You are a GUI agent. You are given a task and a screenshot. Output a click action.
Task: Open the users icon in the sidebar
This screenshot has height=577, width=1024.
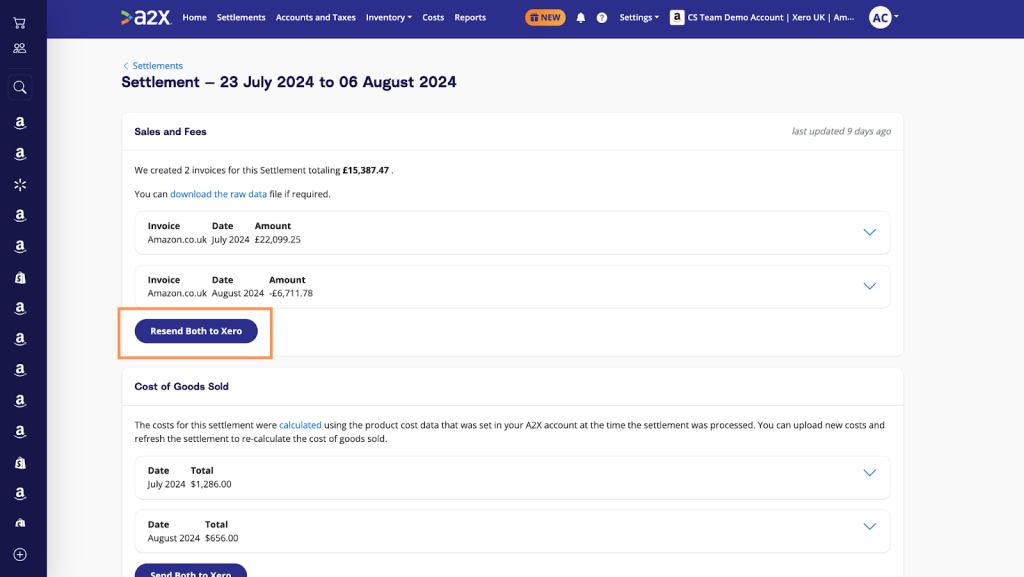point(19,48)
